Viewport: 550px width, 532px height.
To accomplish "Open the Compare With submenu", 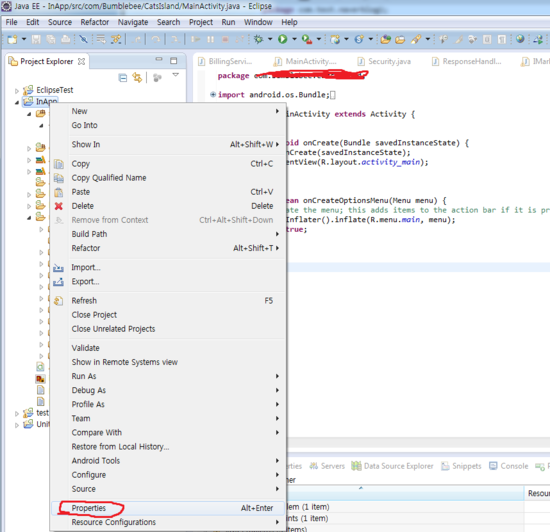I will pyautogui.click(x=168, y=432).
